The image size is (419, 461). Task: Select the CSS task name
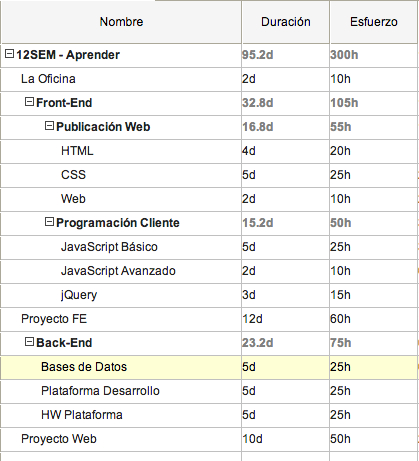[x=73, y=175]
